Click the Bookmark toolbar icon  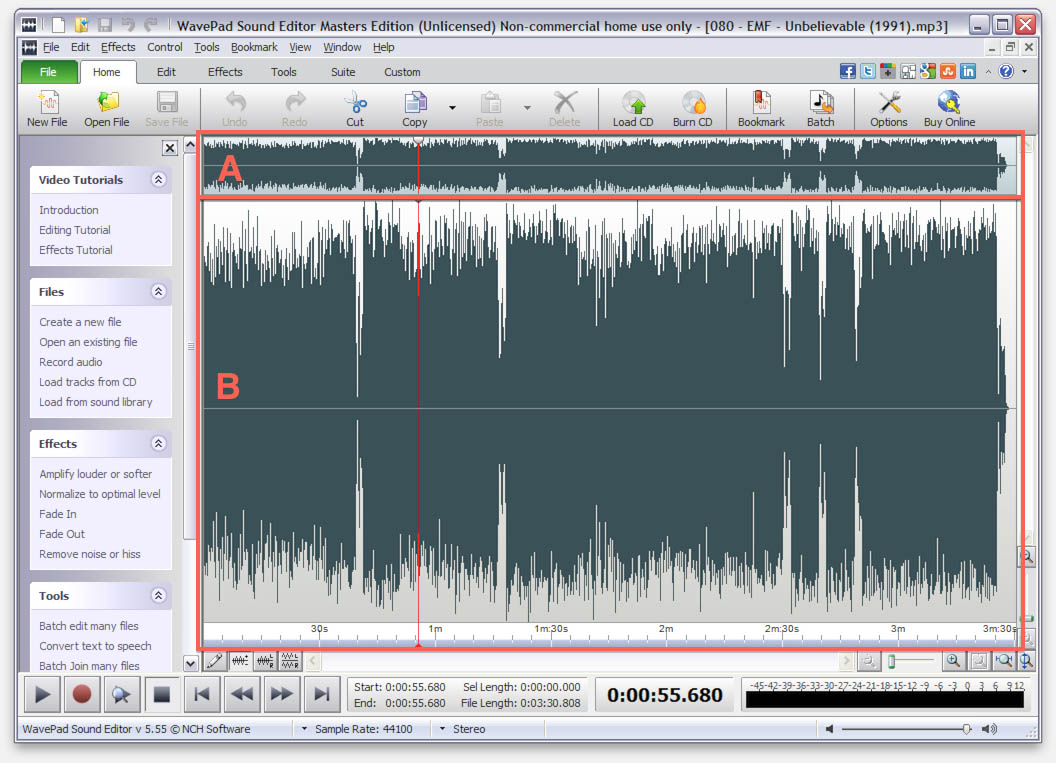tap(761, 108)
